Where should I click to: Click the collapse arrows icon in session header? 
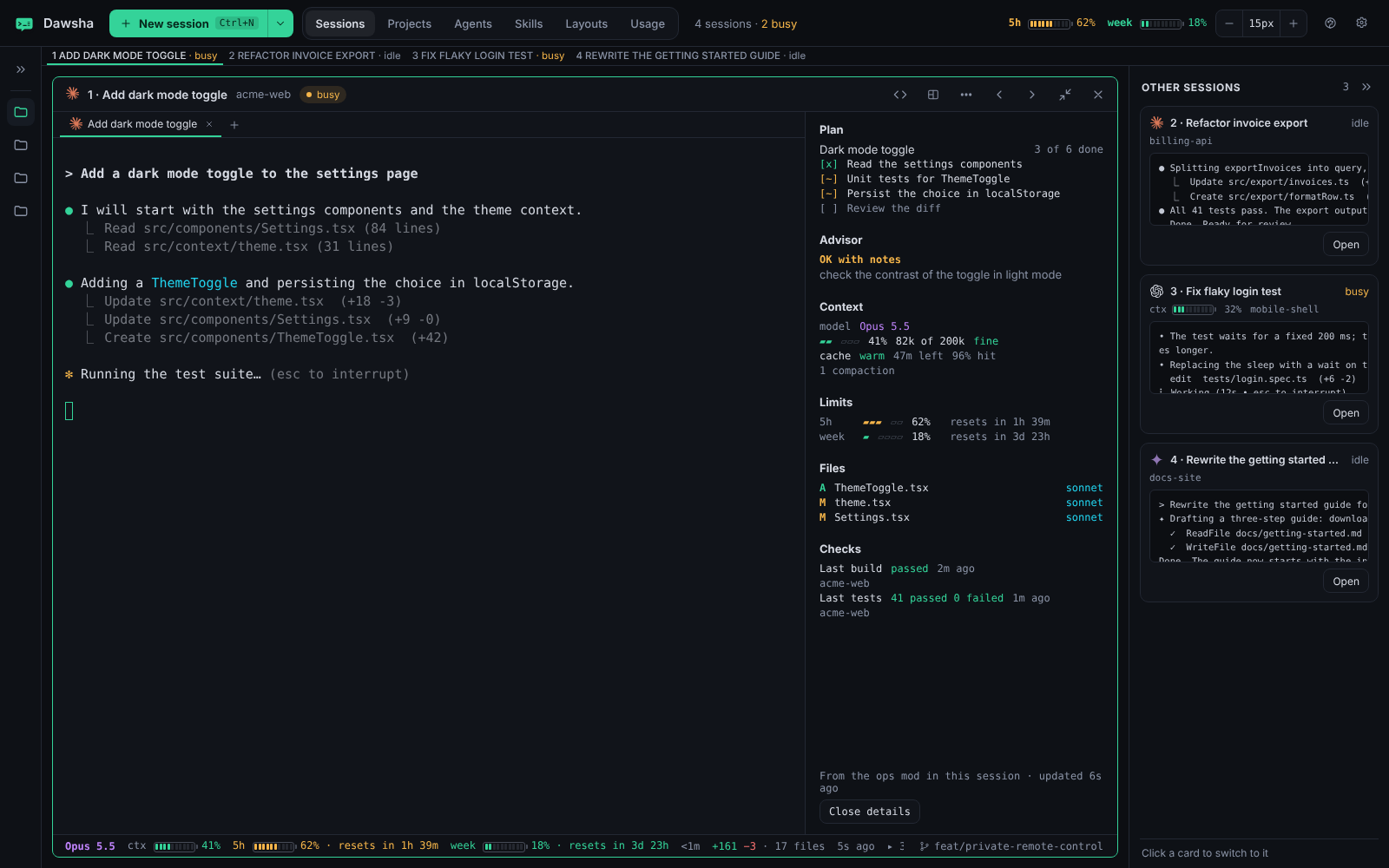pos(1065,95)
